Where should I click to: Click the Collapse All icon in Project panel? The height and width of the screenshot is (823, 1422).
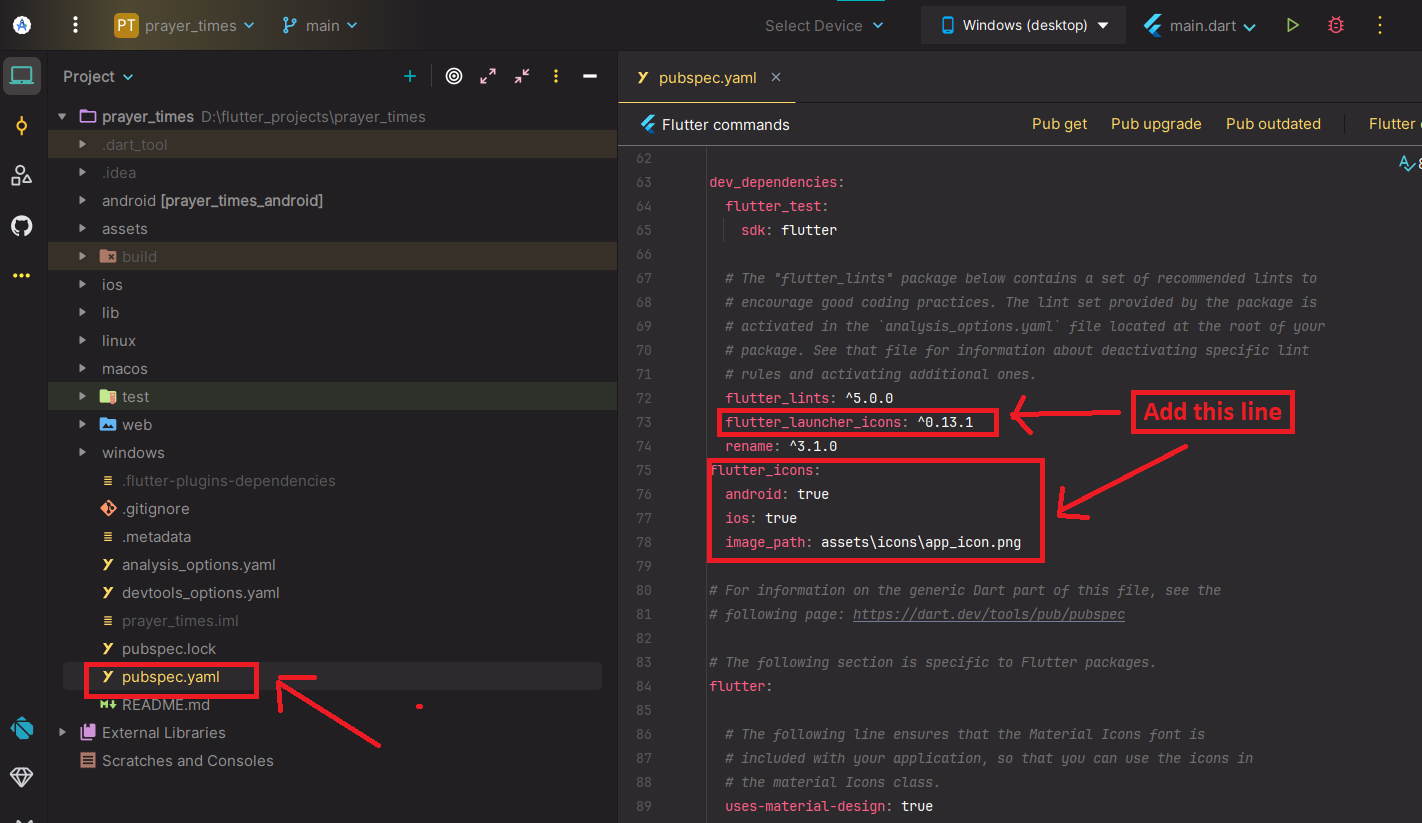[x=522, y=76]
